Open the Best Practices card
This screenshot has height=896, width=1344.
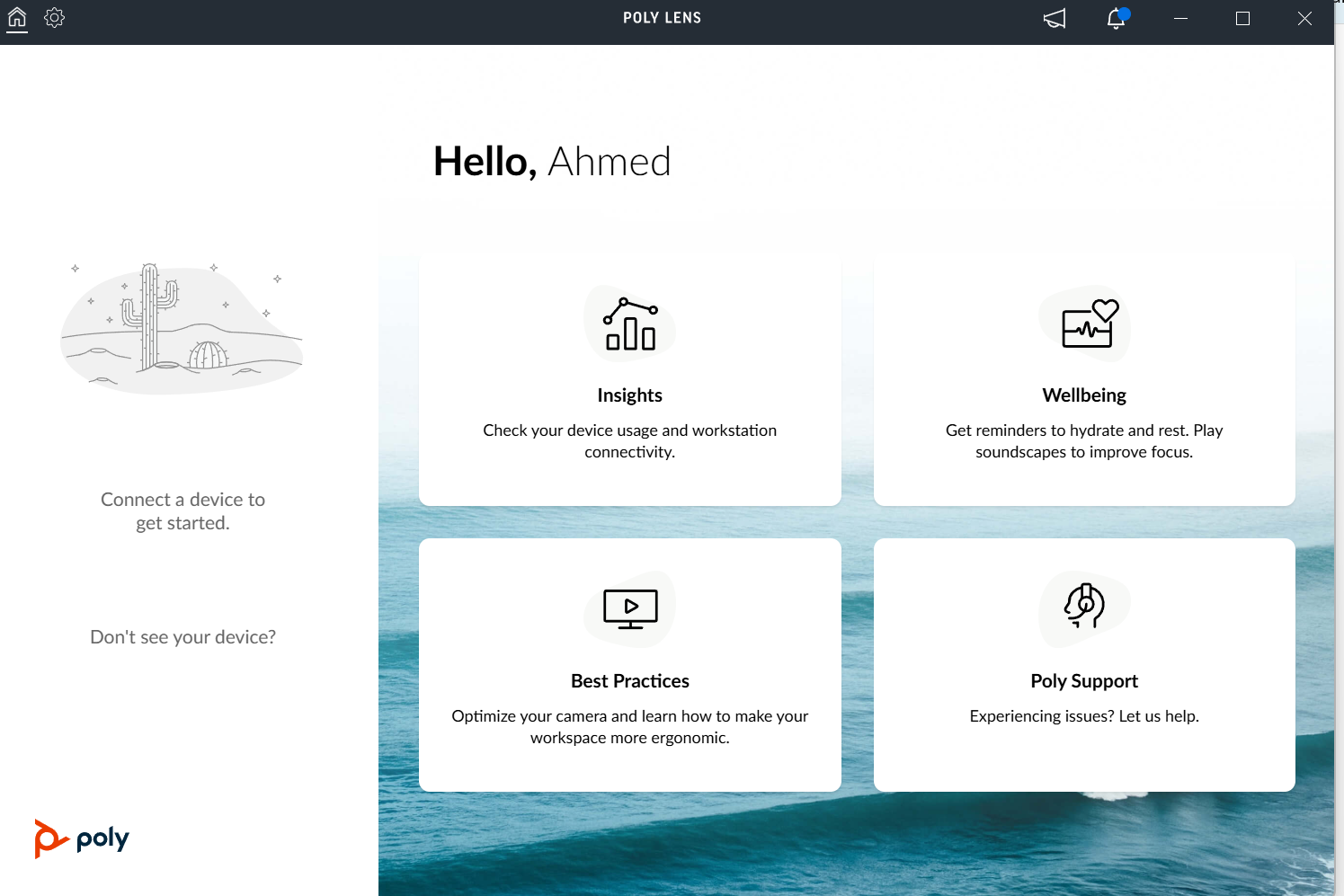point(629,665)
